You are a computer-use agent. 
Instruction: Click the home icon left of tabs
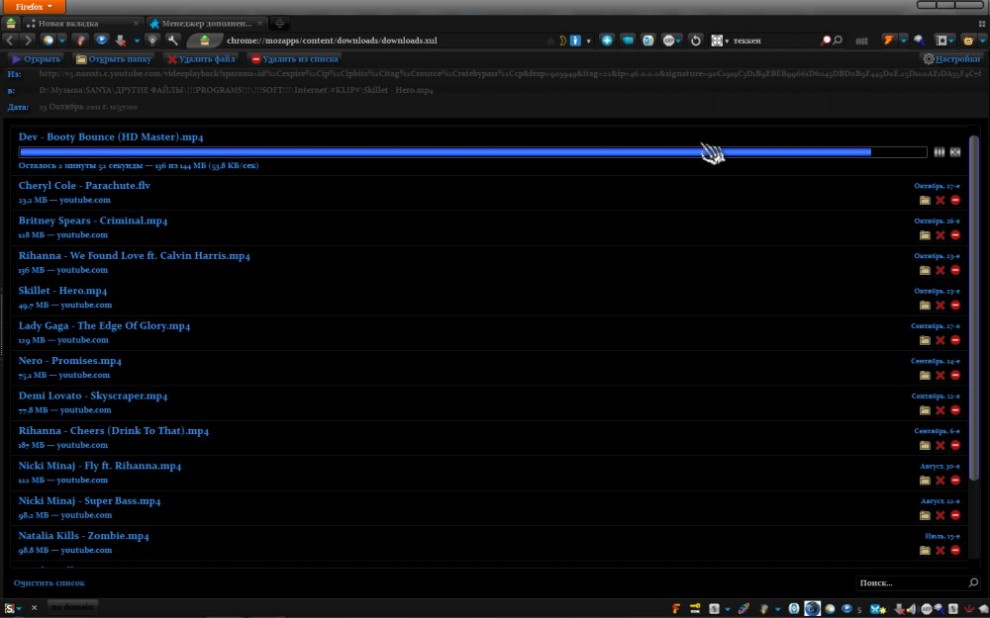point(11,23)
